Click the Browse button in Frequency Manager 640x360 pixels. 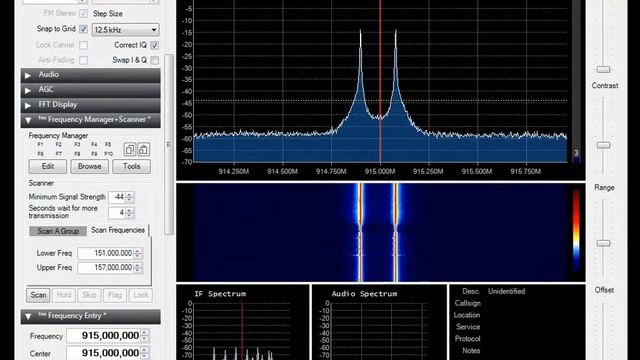(89, 167)
